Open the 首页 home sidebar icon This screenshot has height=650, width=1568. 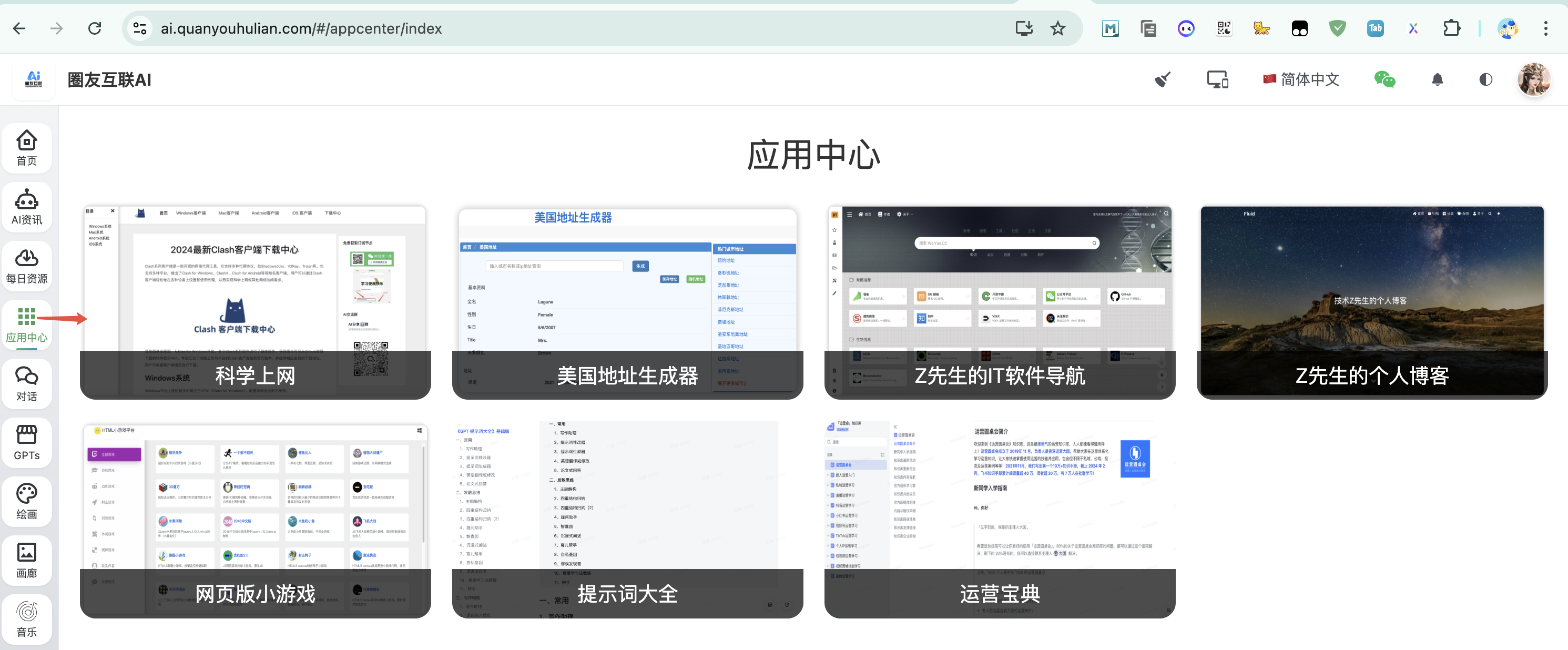coord(26,147)
